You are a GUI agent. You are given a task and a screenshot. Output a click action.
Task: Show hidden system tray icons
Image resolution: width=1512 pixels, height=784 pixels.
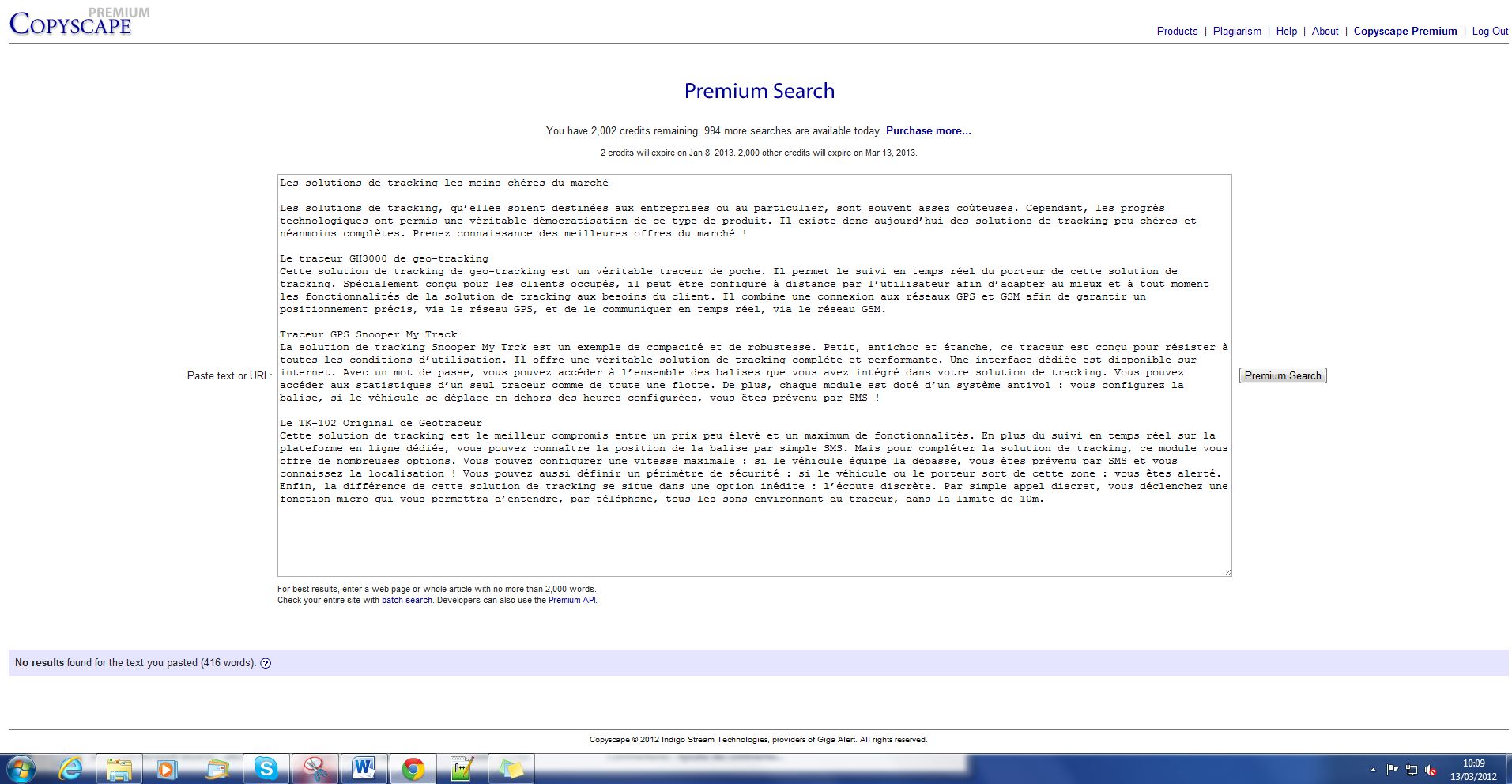(1373, 770)
